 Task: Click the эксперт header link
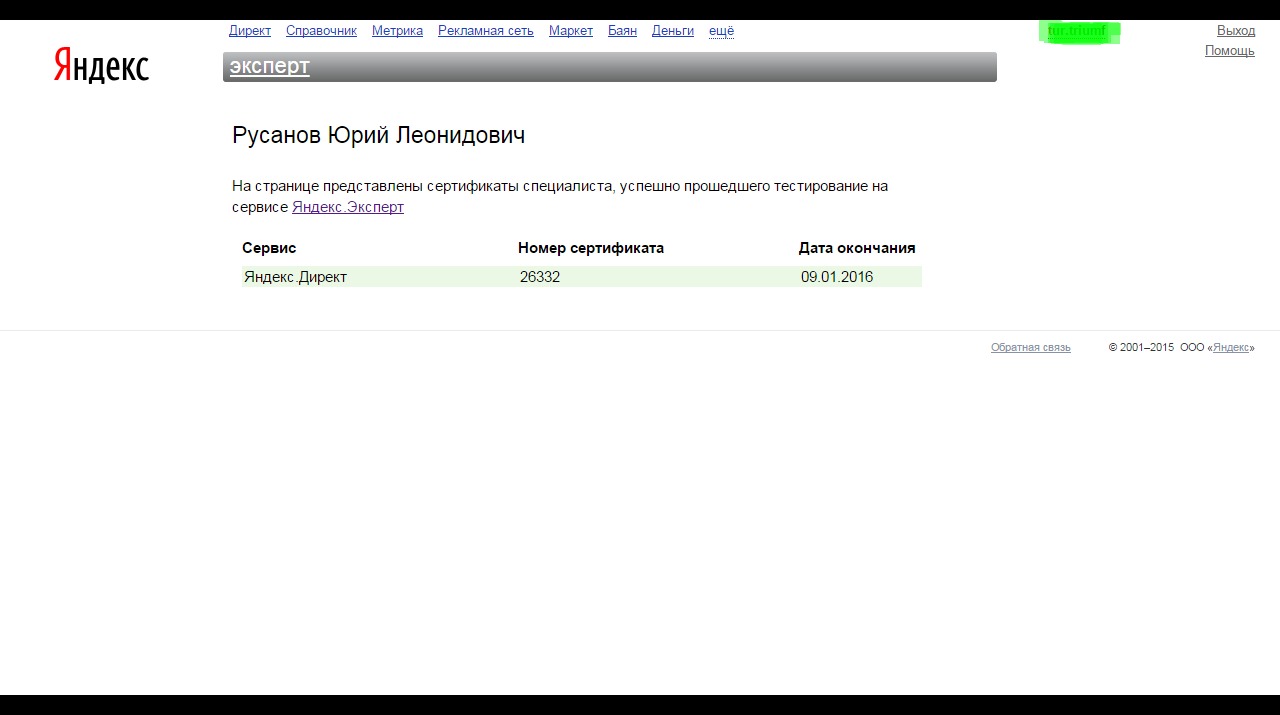point(268,66)
